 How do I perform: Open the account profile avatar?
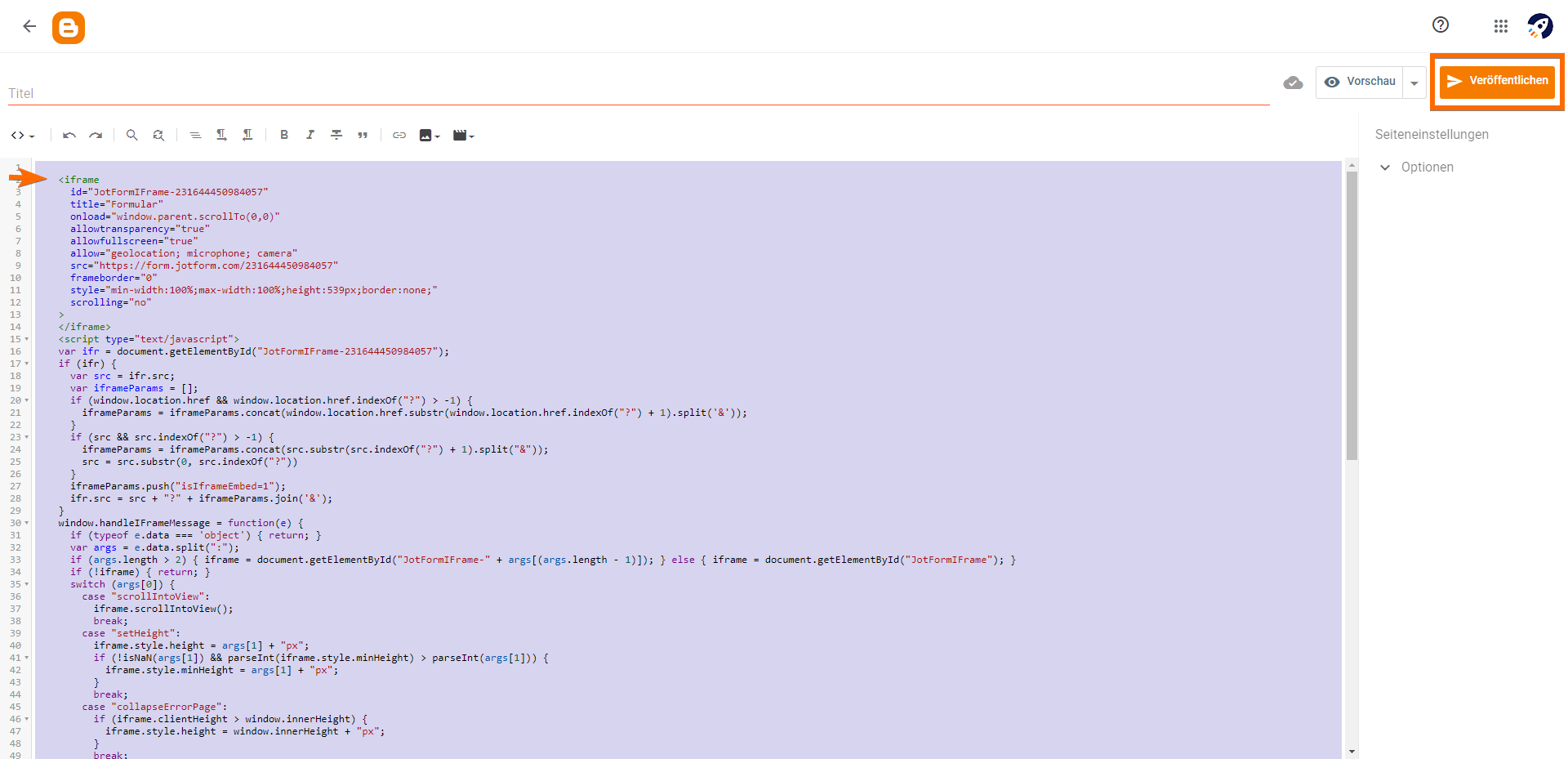(x=1540, y=26)
